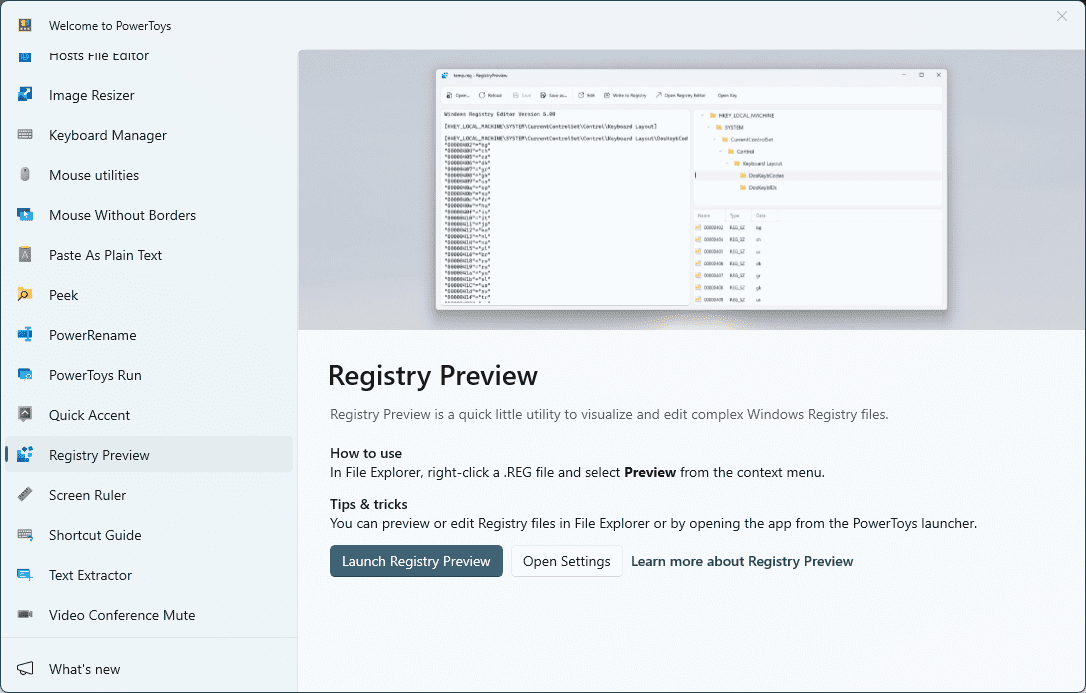Click the Mouse utilities icon
This screenshot has width=1086, height=693.
pos(25,174)
